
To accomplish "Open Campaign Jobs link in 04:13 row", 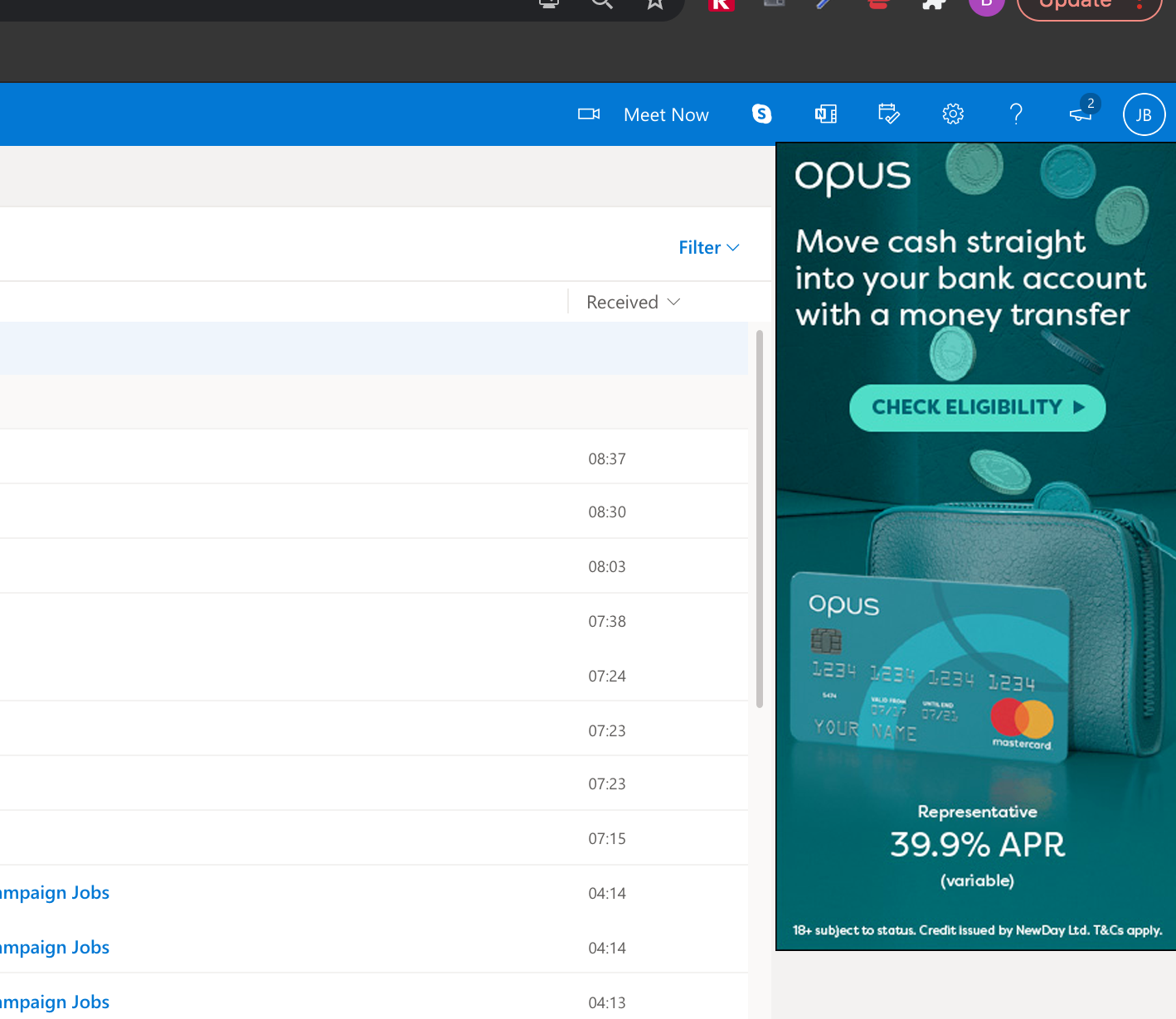I will [55, 1002].
